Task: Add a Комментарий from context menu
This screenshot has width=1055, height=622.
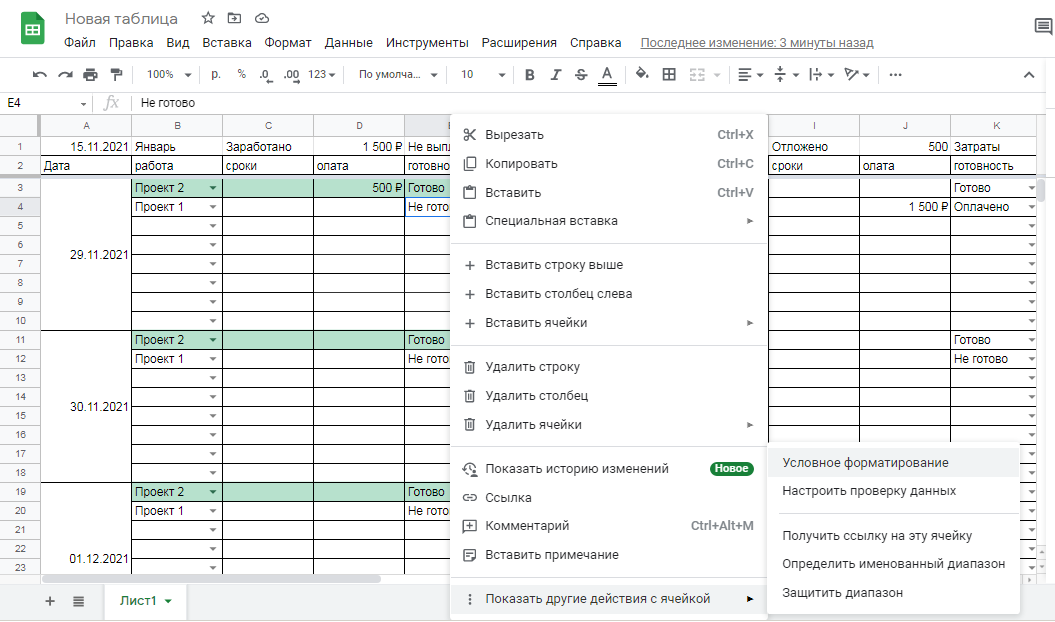Action: point(608,526)
